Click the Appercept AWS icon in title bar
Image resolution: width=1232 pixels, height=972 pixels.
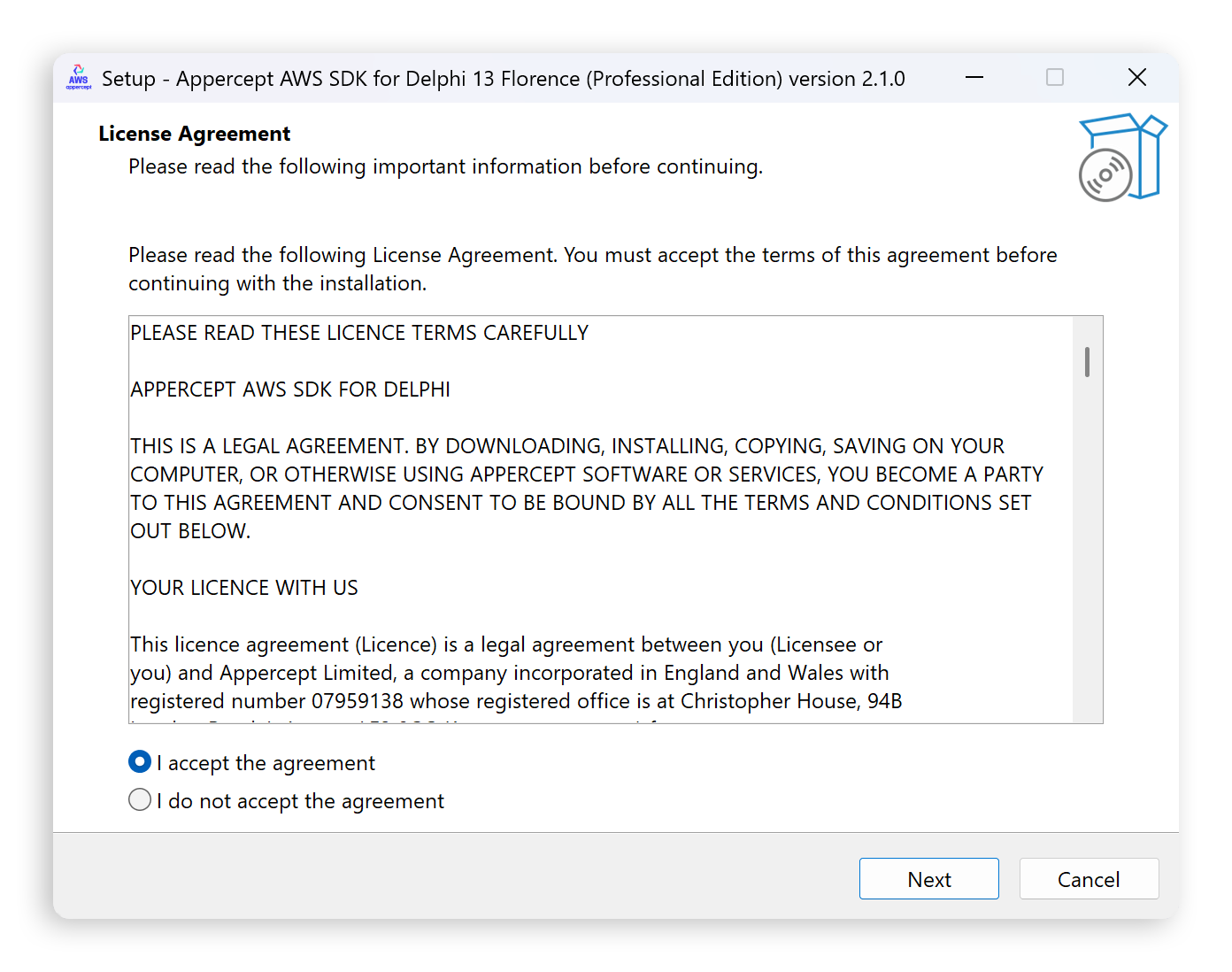click(79, 77)
